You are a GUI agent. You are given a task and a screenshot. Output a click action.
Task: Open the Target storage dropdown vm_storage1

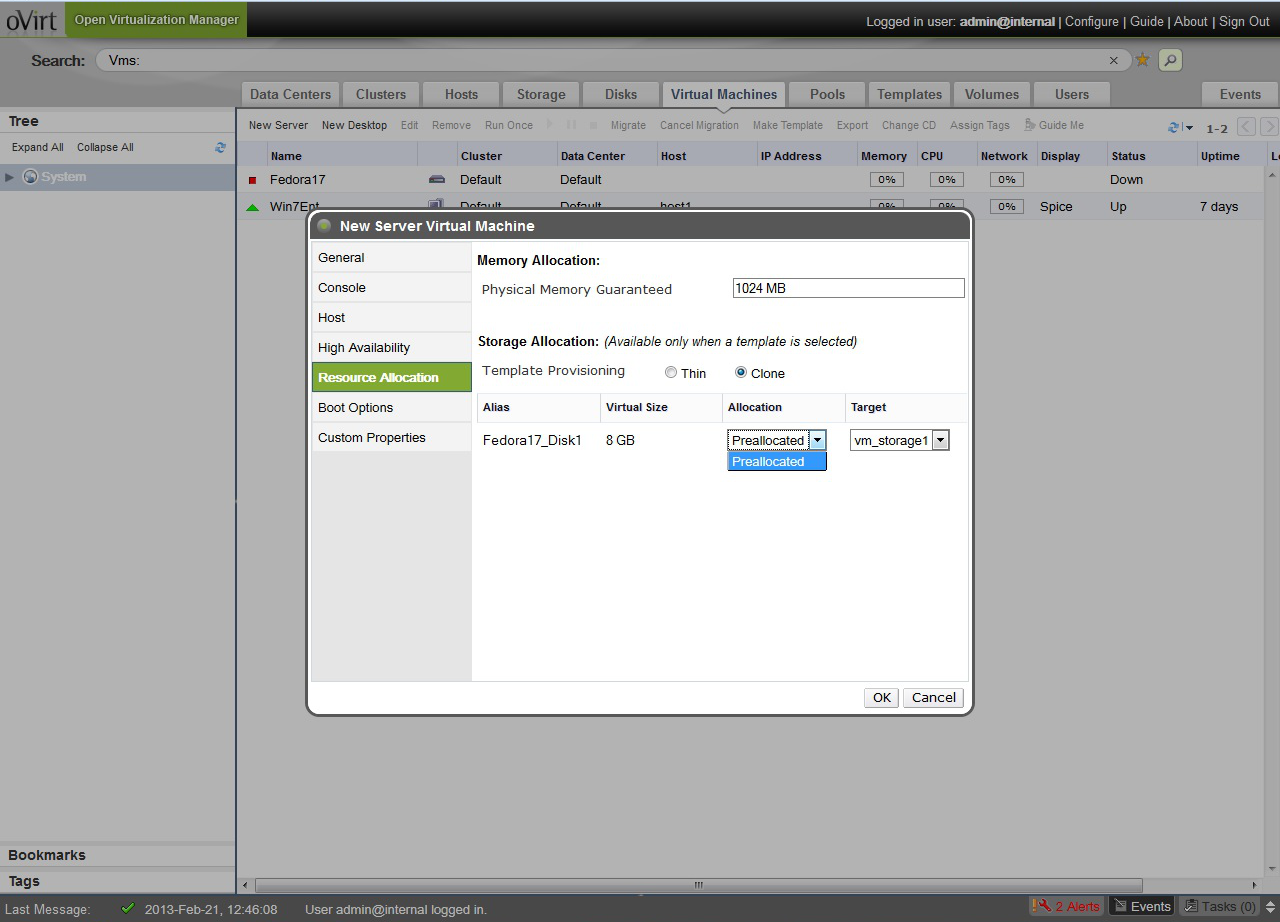click(940, 440)
